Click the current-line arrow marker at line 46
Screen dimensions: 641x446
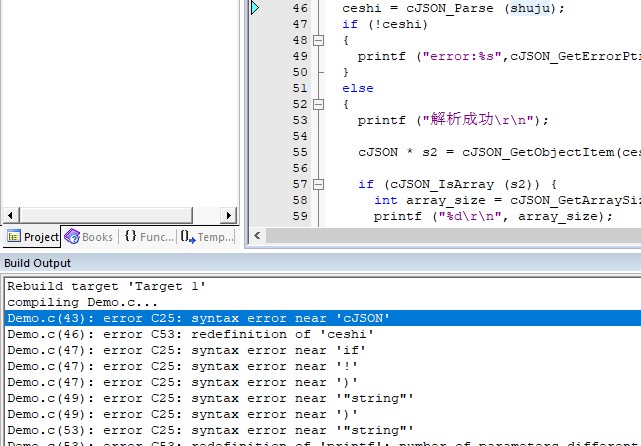tap(255, 8)
